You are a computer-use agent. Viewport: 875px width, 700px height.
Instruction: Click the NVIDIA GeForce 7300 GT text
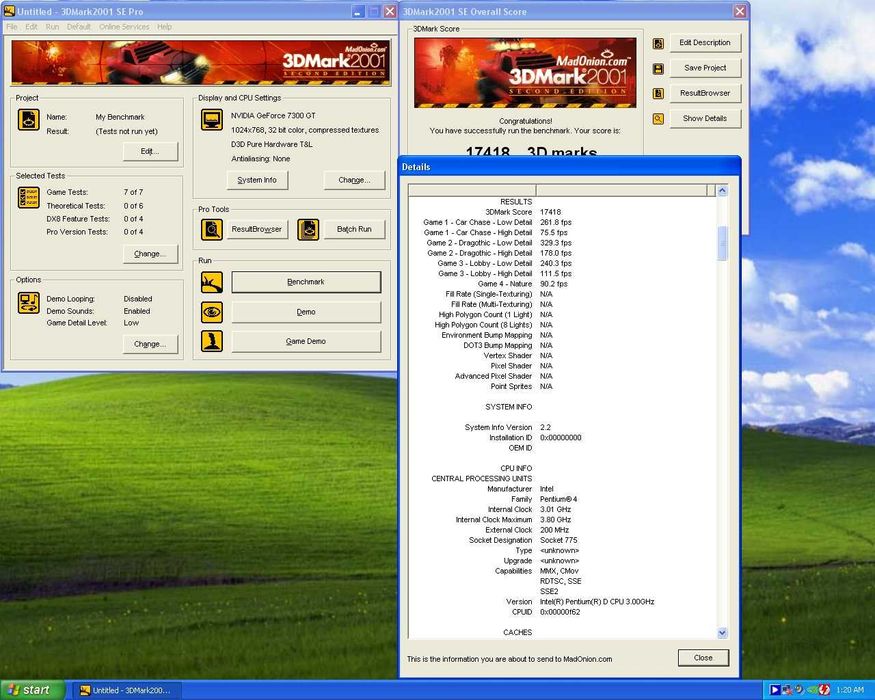coord(273,116)
